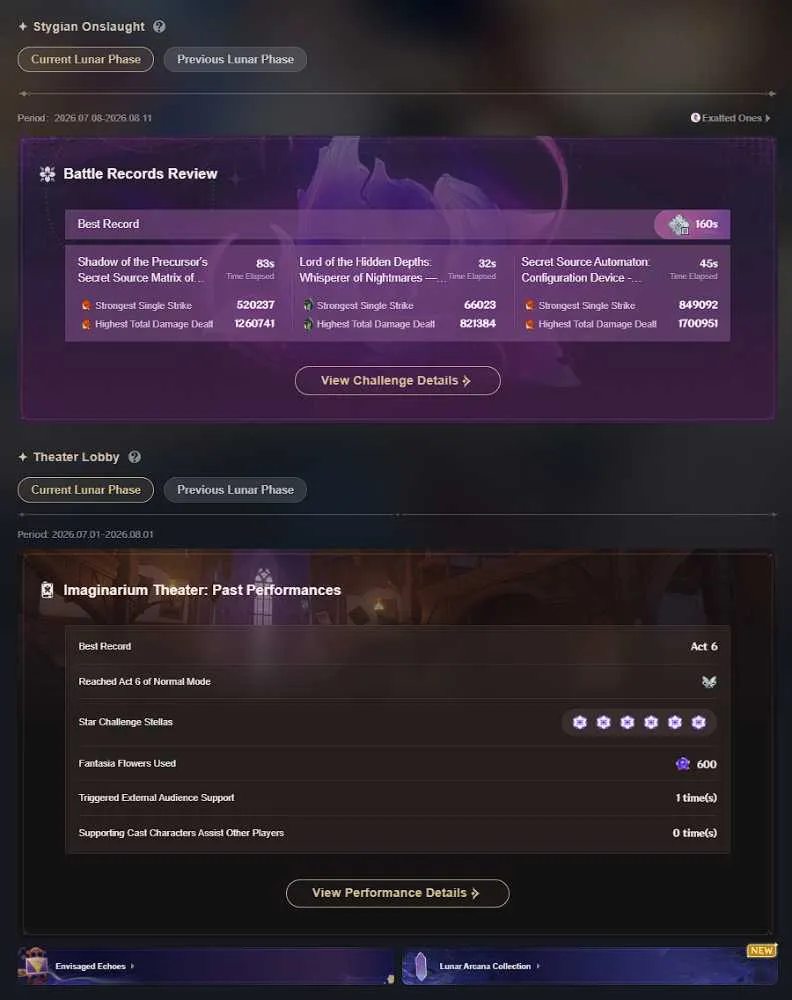Open the Envisaged Echoes banner
The image size is (792, 1000).
point(206,966)
